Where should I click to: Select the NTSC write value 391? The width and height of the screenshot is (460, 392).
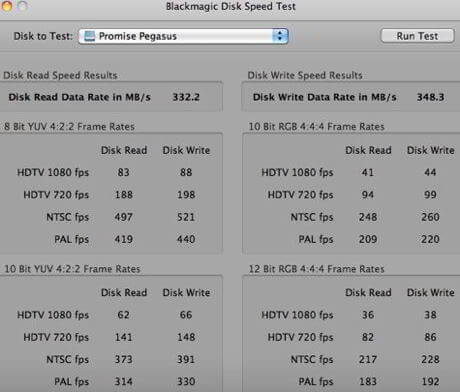click(x=186, y=359)
